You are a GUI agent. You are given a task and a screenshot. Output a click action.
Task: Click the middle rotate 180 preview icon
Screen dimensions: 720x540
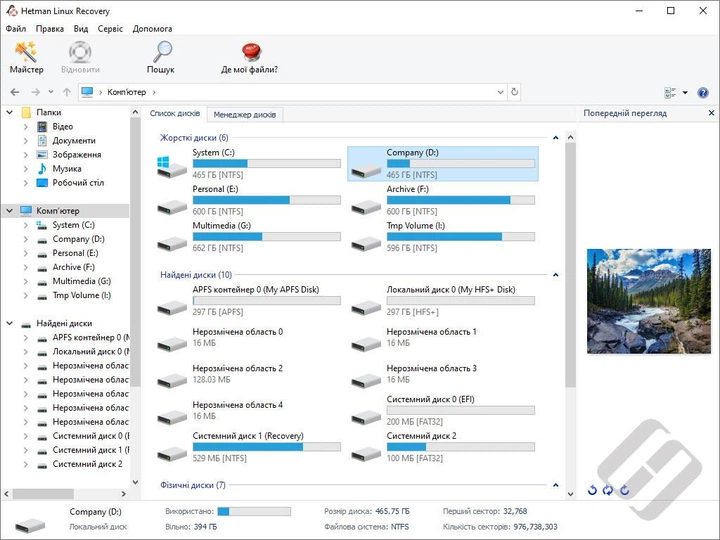[x=608, y=490]
